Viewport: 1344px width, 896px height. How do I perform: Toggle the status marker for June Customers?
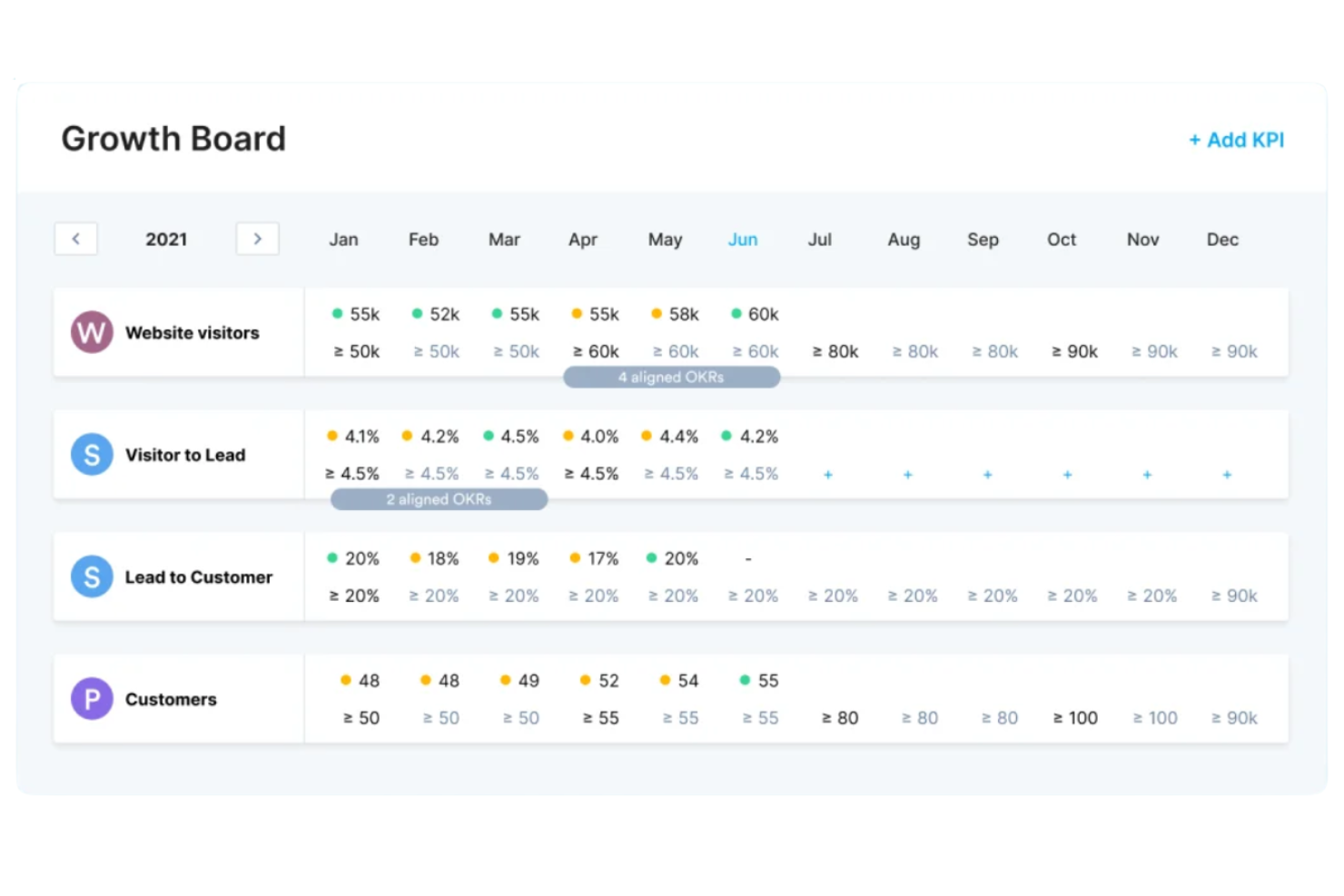[x=745, y=679]
